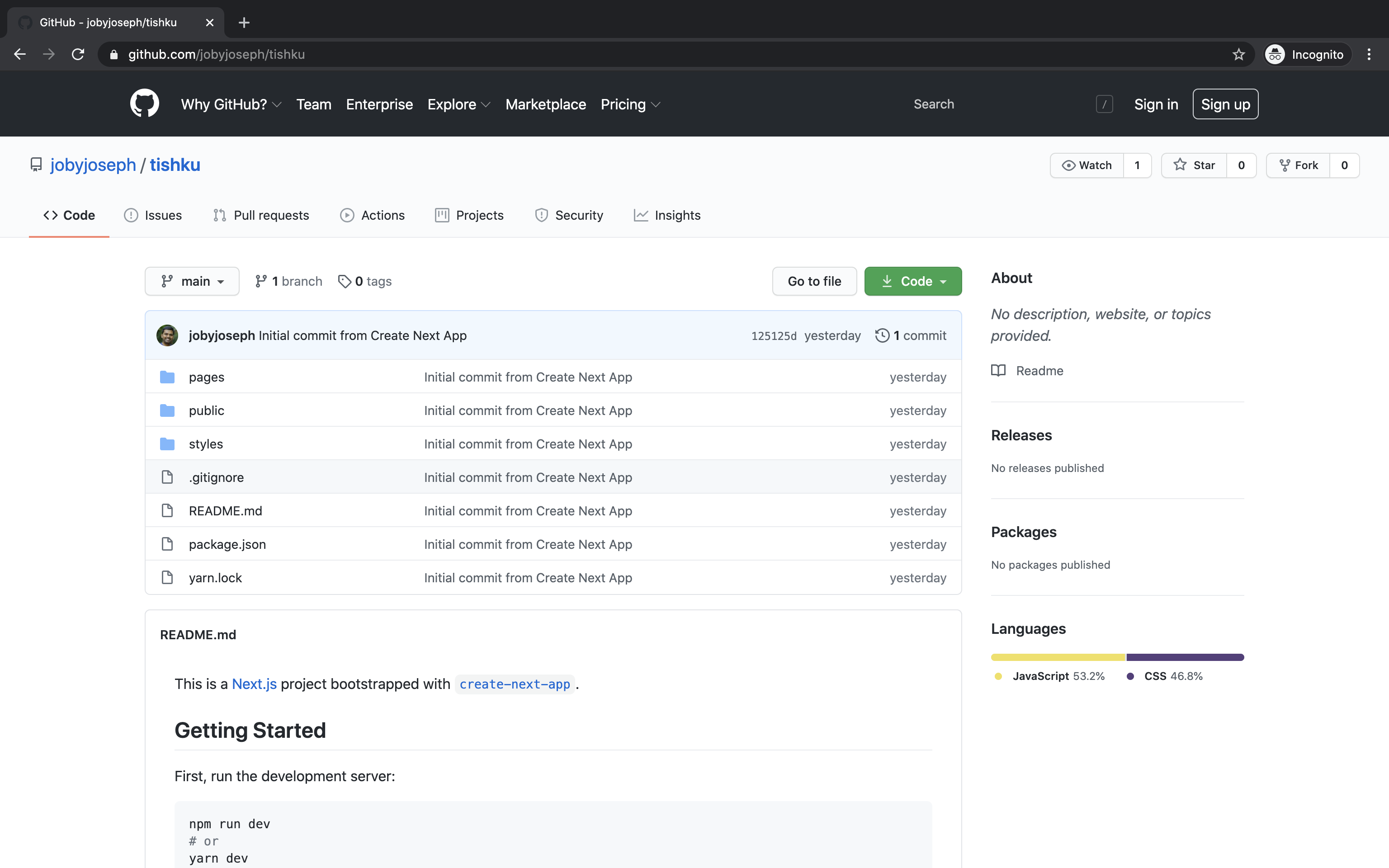Open the pages folder icon

coord(167,377)
